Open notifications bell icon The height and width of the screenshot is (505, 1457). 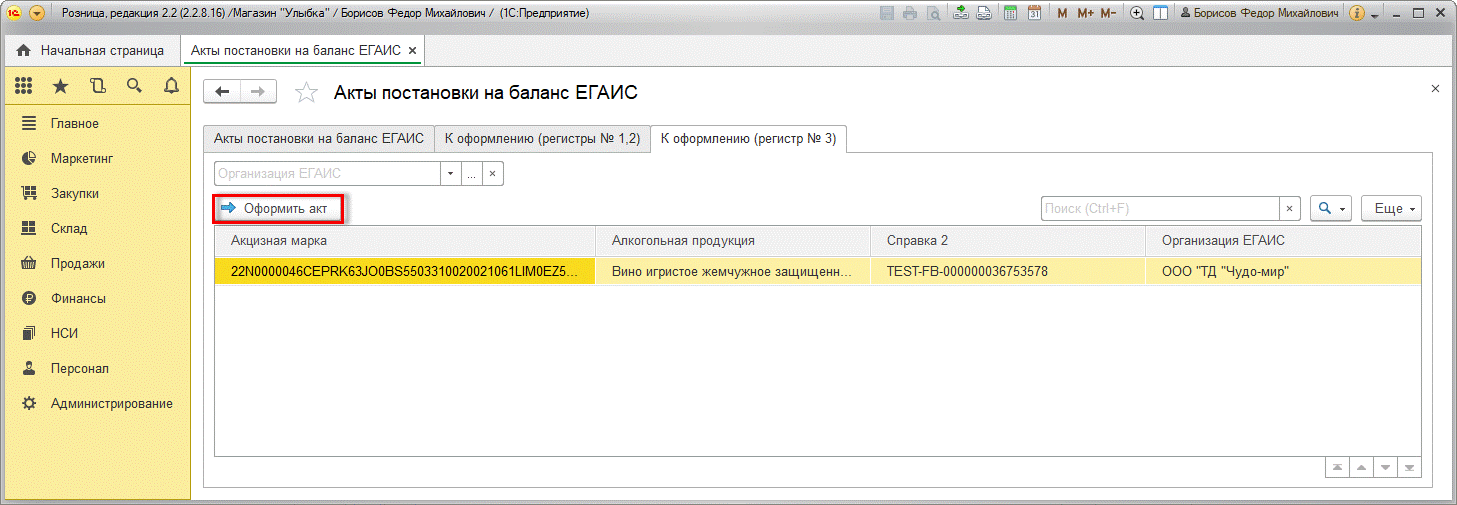click(x=171, y=87)
